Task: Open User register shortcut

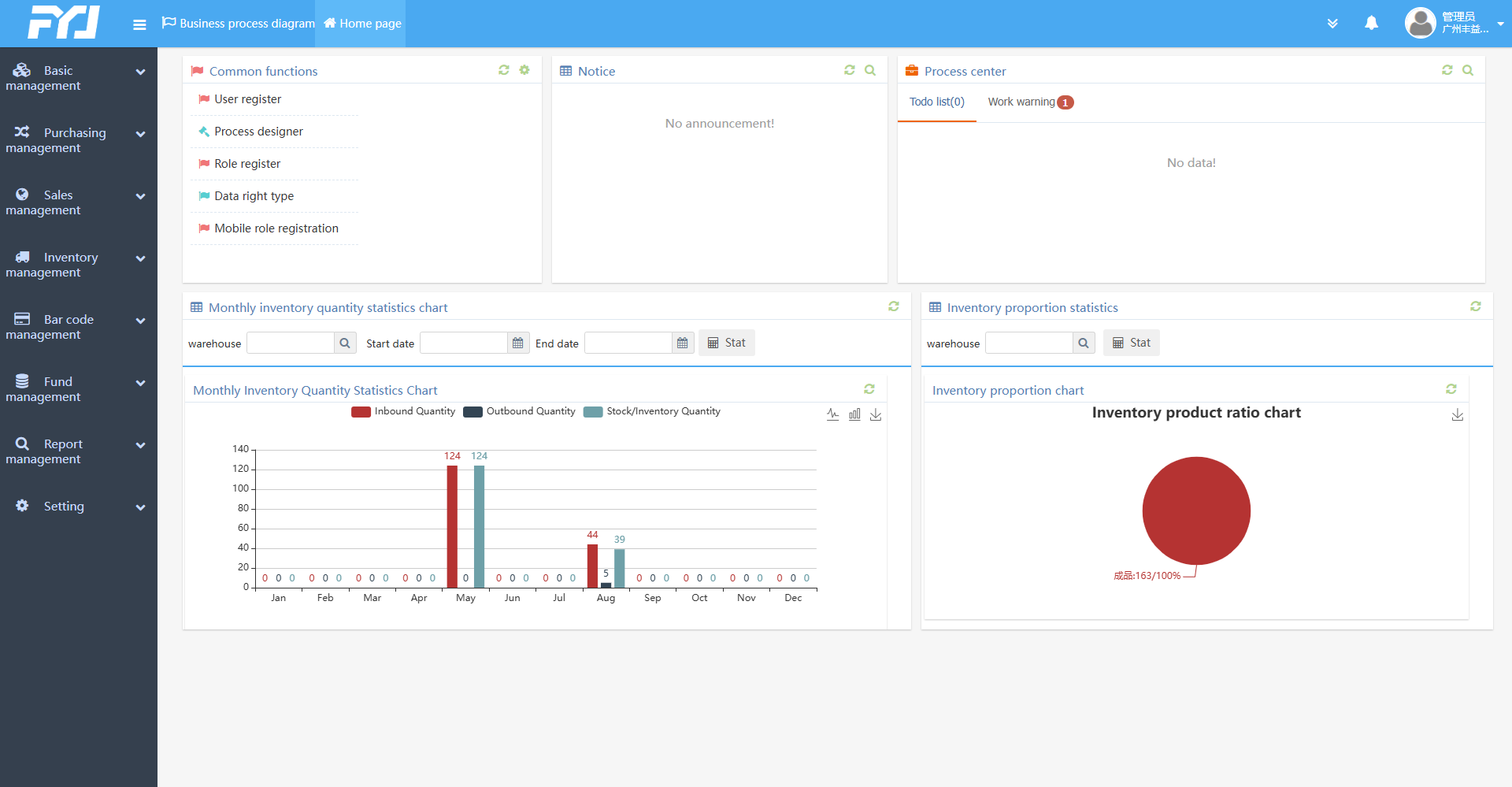Action: (247, 99)
